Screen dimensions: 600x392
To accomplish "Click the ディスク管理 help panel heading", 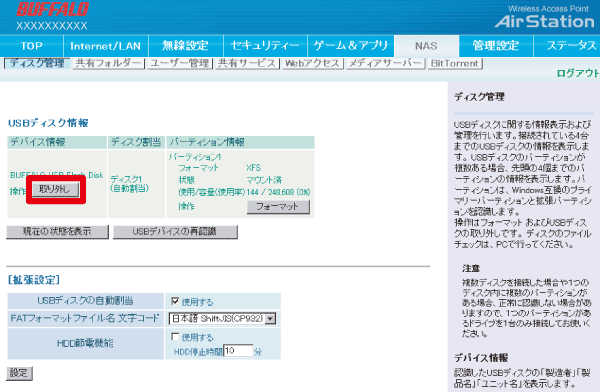I will coord(479,97).
